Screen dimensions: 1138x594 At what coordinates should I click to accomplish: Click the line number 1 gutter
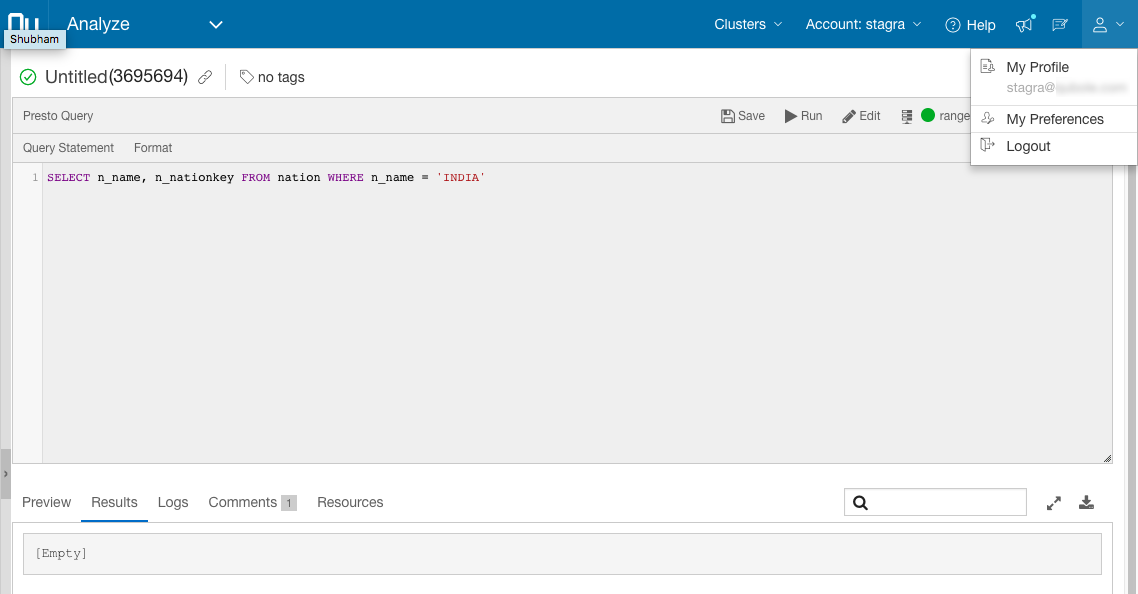click(x=35, y=177)
